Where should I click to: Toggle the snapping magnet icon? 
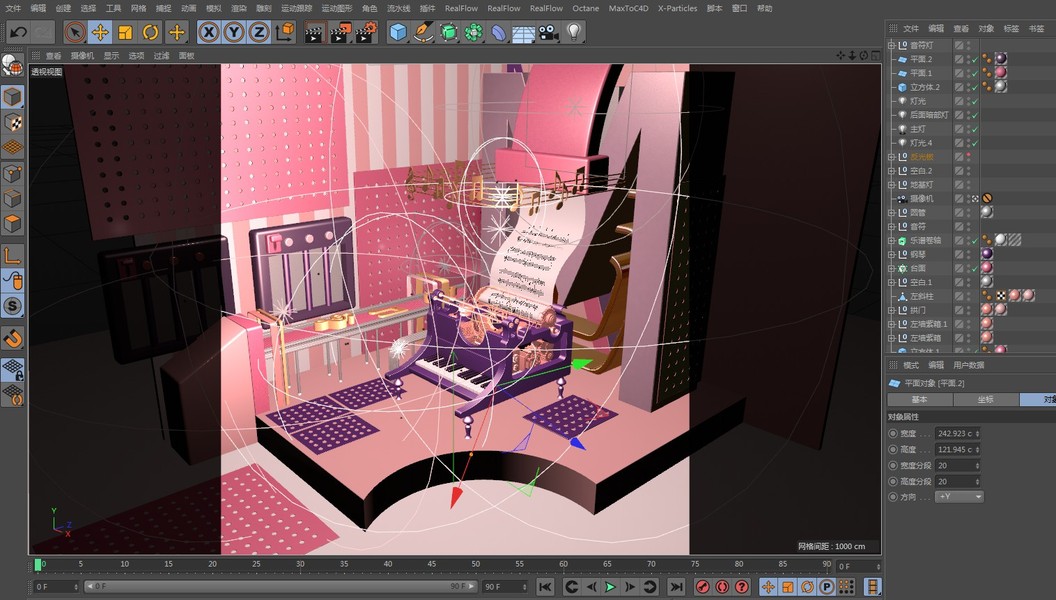coord(12,337)
